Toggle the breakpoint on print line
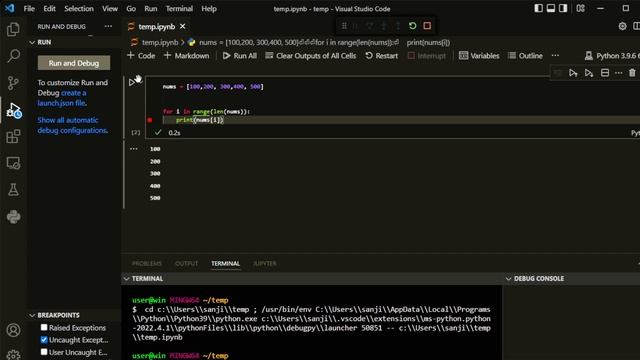 pos(150,120)
